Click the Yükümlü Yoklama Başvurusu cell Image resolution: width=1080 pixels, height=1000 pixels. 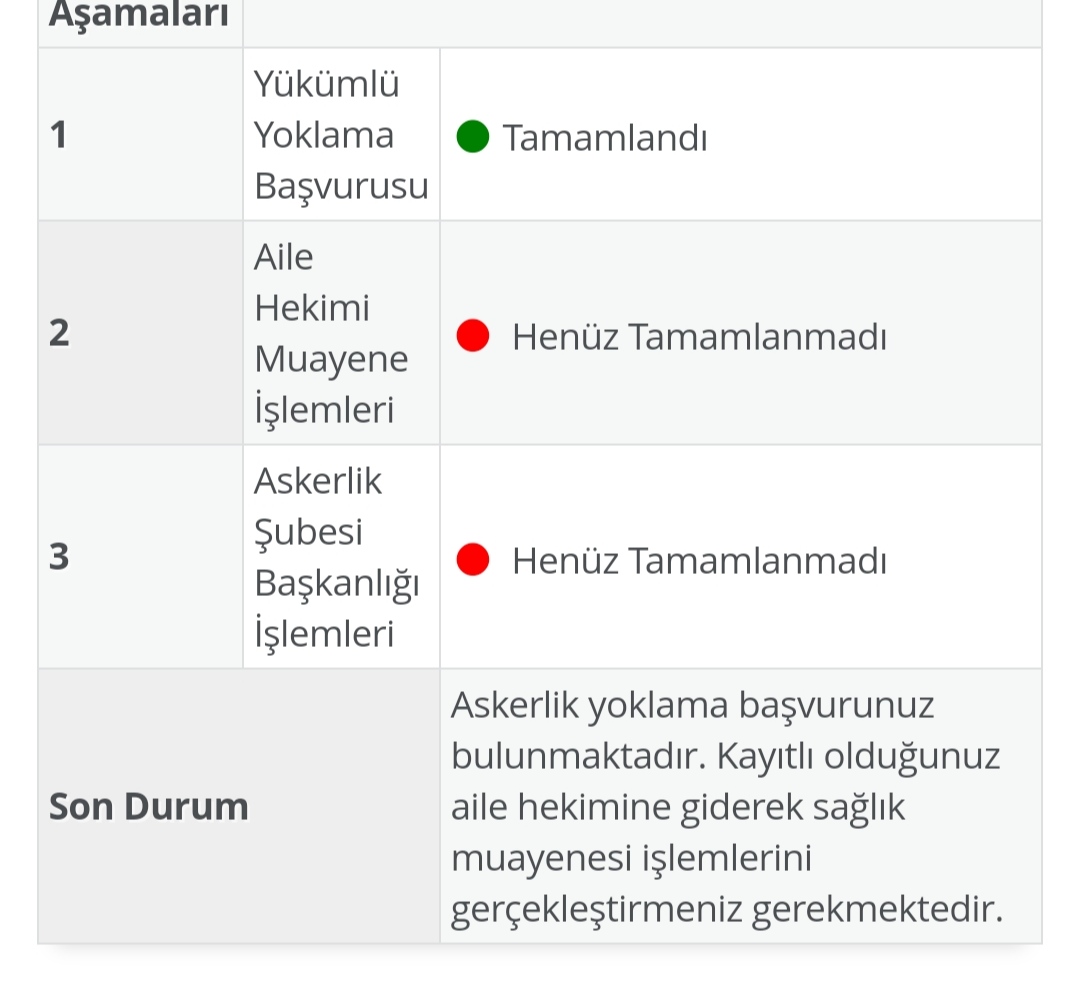342,134
